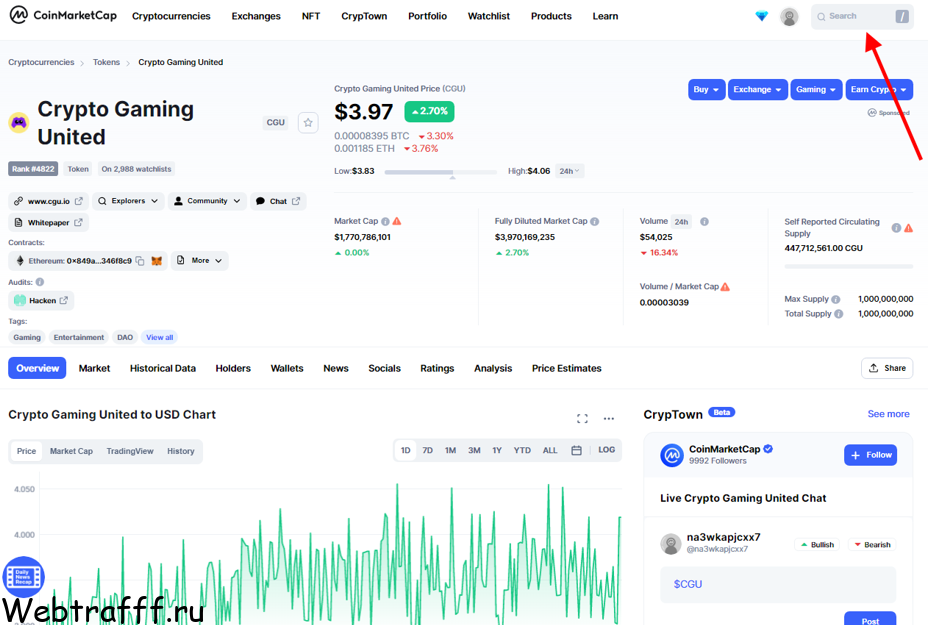Click the Low/High price range bar
The height and width of the screenshot is (625, 928).
tap(441, 172)
